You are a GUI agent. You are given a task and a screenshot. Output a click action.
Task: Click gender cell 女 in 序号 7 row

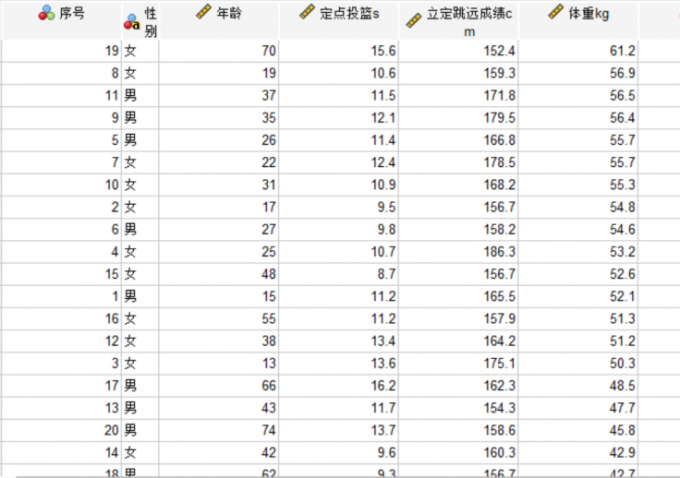coord(140,163)
